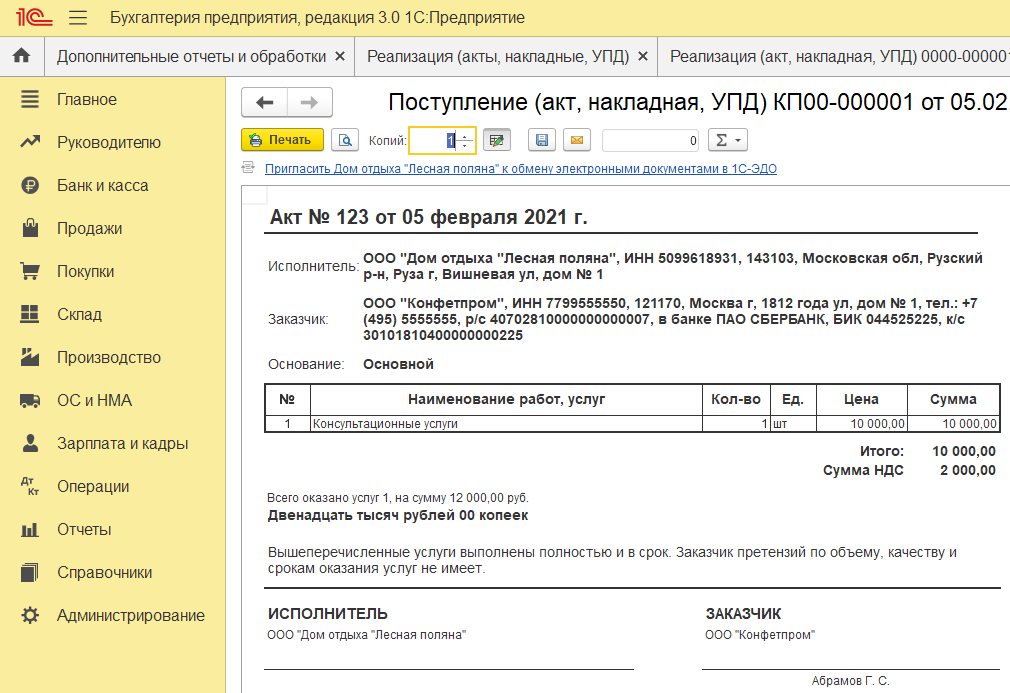Image resolution: width=1010 pixels, height=693 pixels.
Task: Click the Продажи shopping bag icon
Action: (x=30, y=228)
